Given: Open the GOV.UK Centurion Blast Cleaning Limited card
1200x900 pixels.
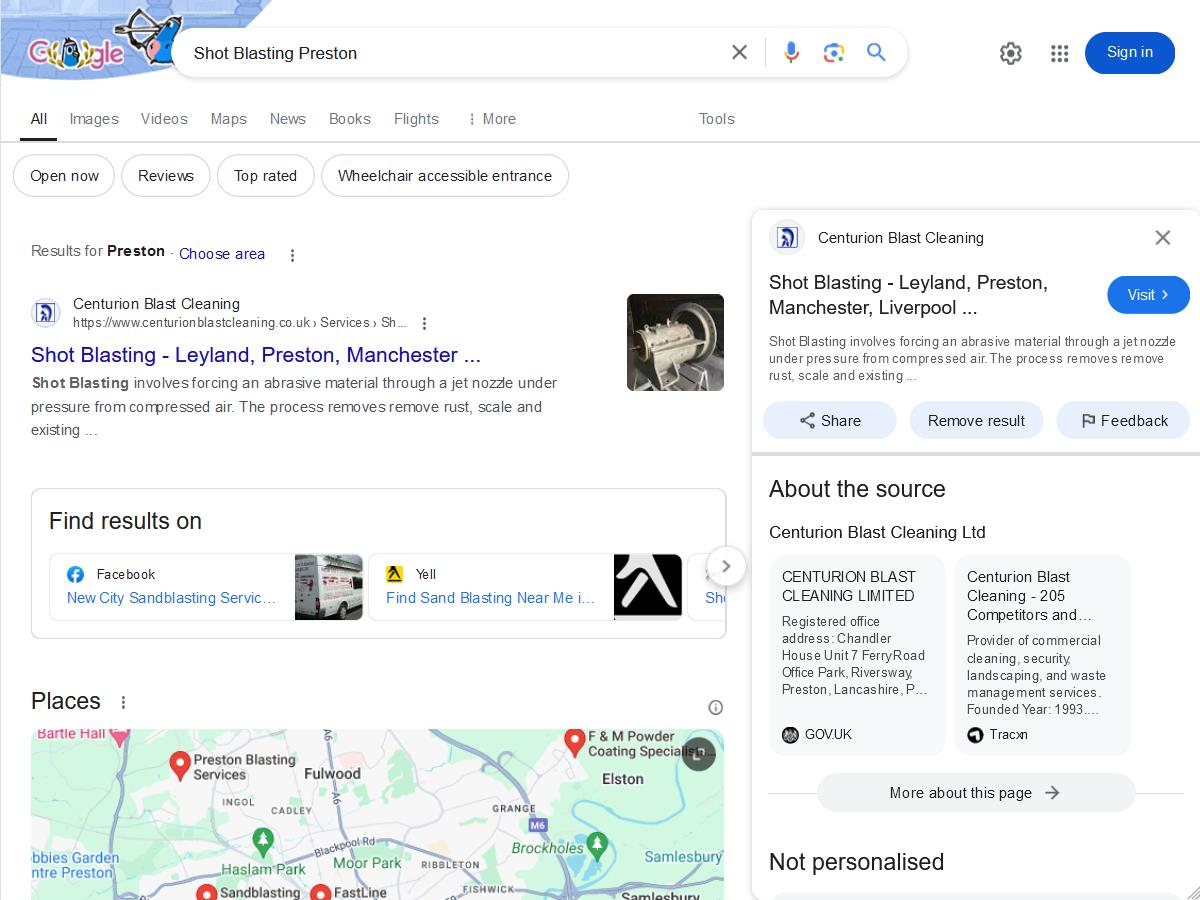Looking at the screenshot, I should coord(856,656).
